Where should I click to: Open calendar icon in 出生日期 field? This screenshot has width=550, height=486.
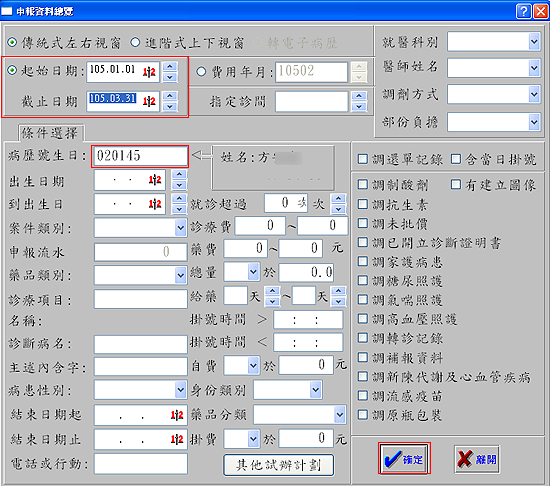155,180
